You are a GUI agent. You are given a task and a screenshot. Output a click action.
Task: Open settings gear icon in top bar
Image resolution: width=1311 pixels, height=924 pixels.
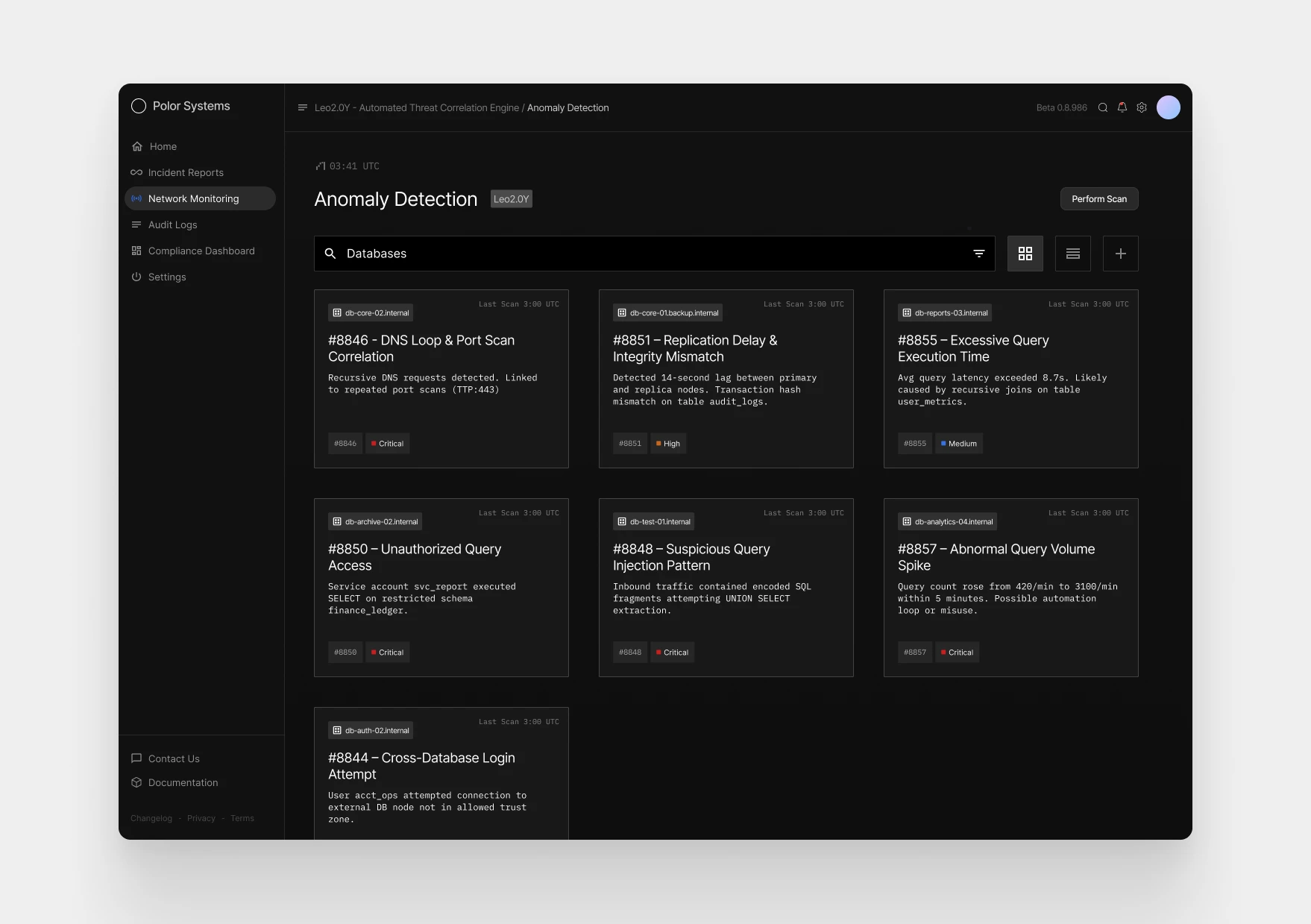tap(1142, 107)
